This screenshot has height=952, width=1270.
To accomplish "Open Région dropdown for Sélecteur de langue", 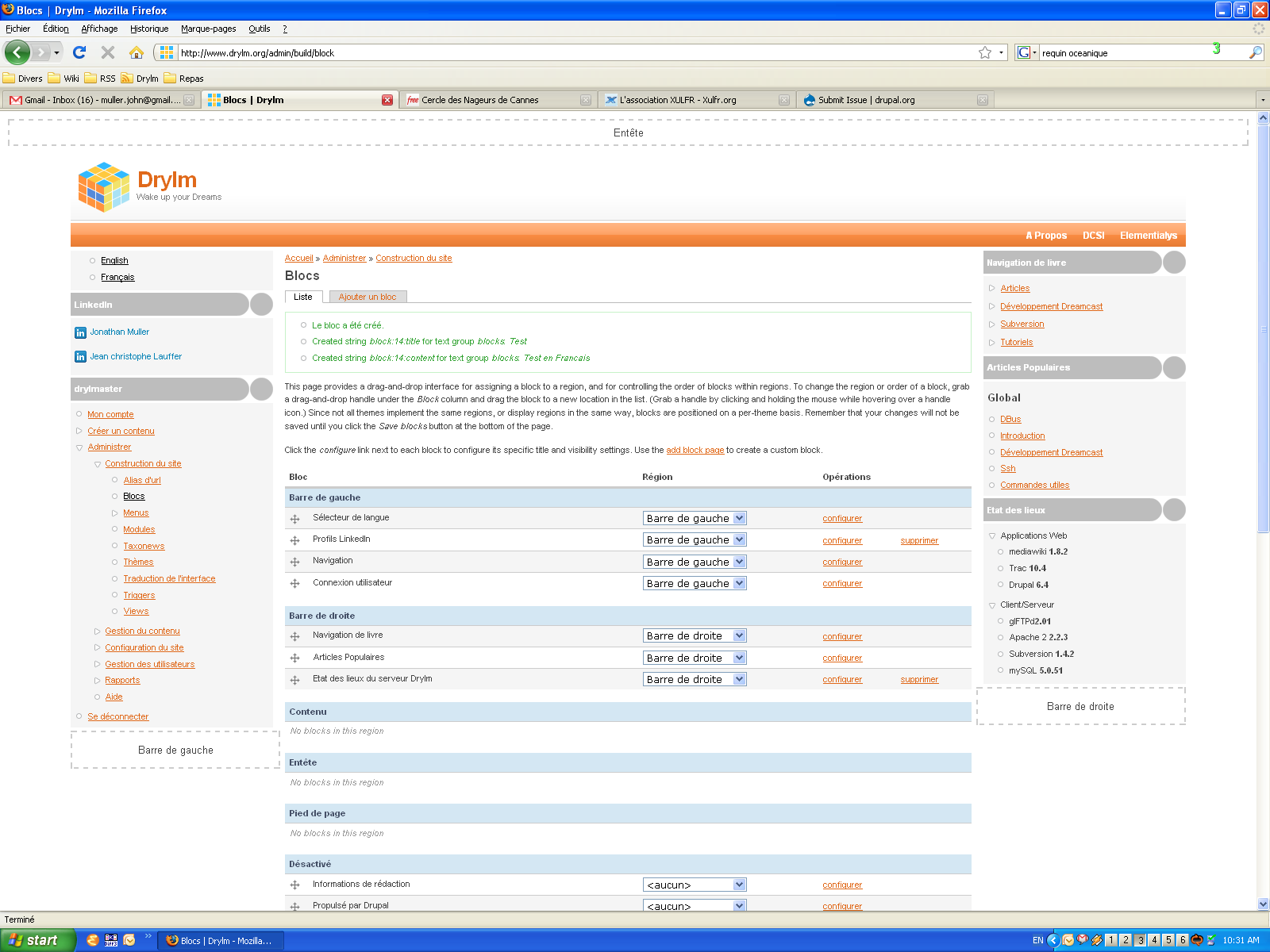I will (695, 518).
